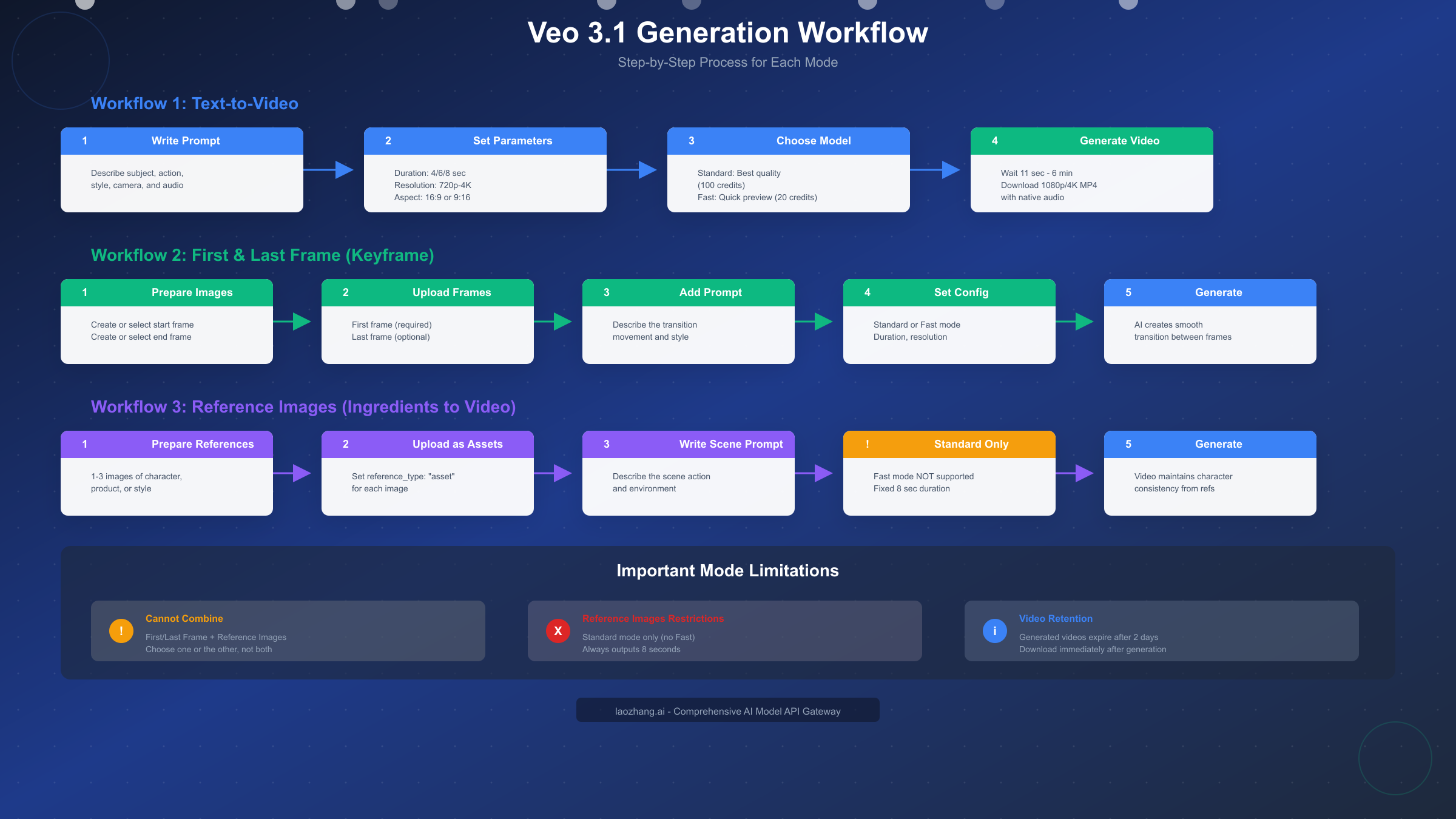Expand the Important Mode Limitations section
1456x819 pixels.
pyautogui.click(x=727, y=570)
